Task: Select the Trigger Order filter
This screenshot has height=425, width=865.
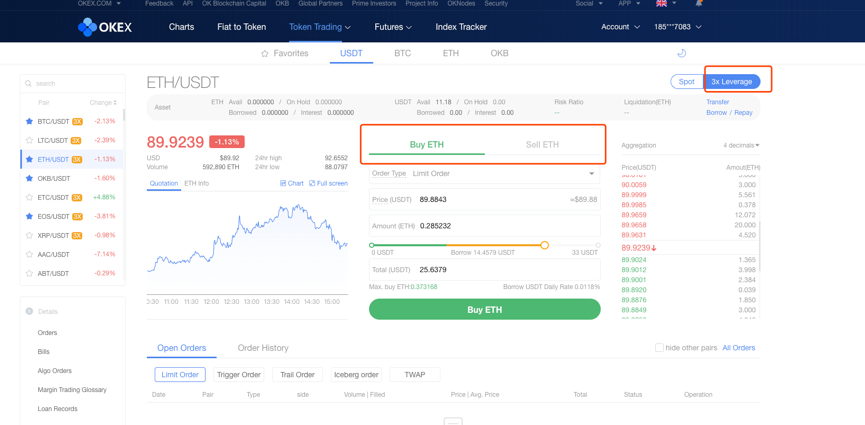Action: (x=239, y=375)
